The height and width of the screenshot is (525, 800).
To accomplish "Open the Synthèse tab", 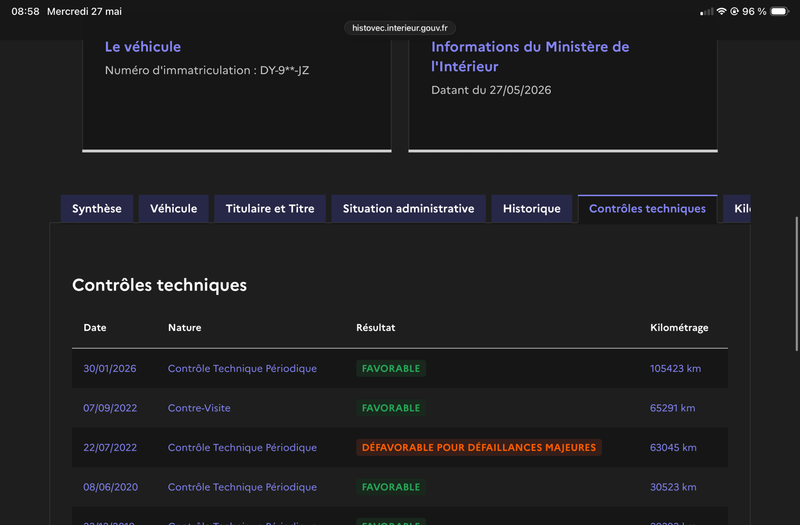I will tap(96, 209).
